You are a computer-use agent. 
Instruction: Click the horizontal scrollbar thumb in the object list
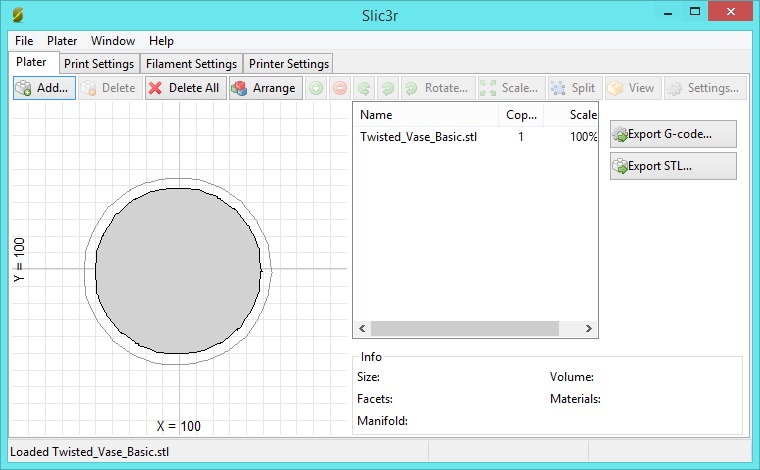[x=465, y=329]
